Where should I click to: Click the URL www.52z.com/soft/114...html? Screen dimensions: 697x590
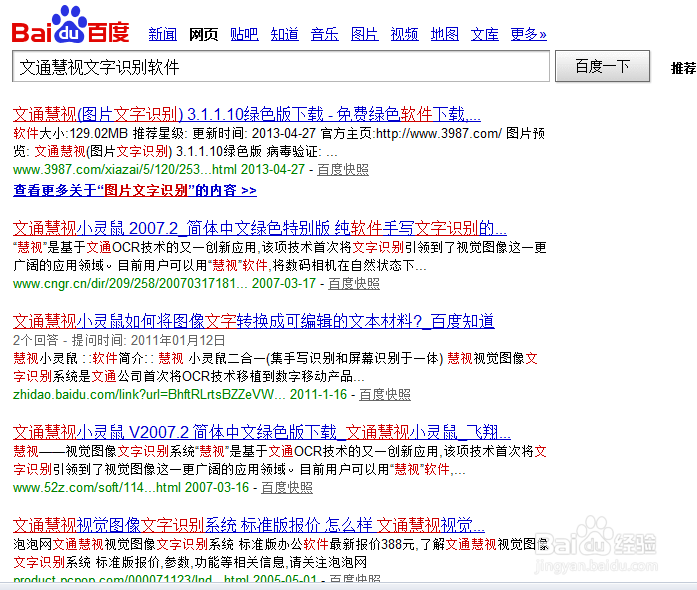[x=97, y=487]
